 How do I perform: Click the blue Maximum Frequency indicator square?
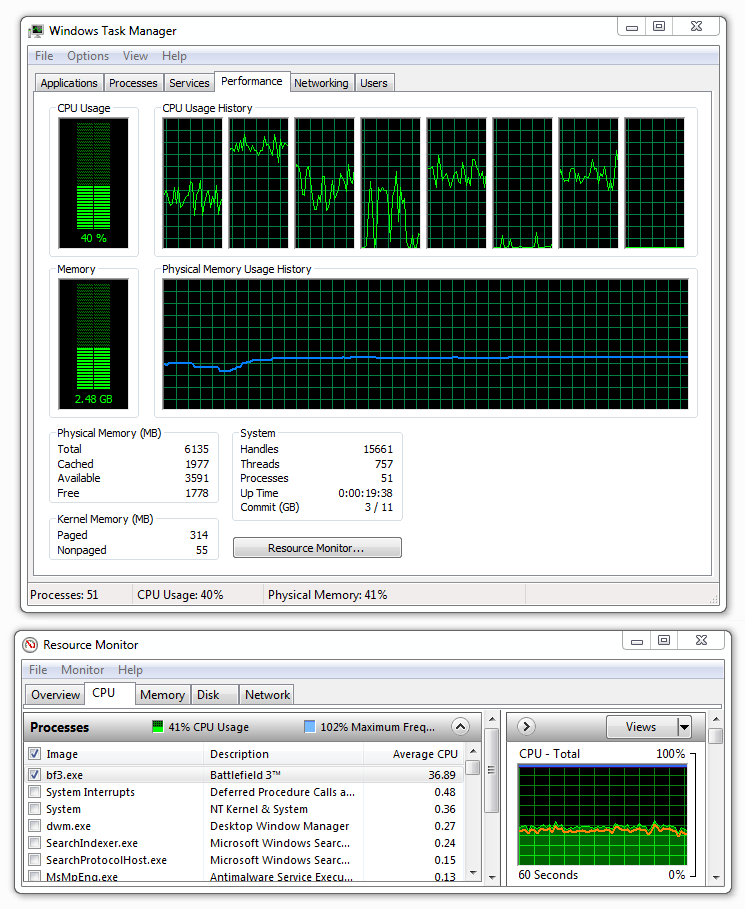[309, 727]
